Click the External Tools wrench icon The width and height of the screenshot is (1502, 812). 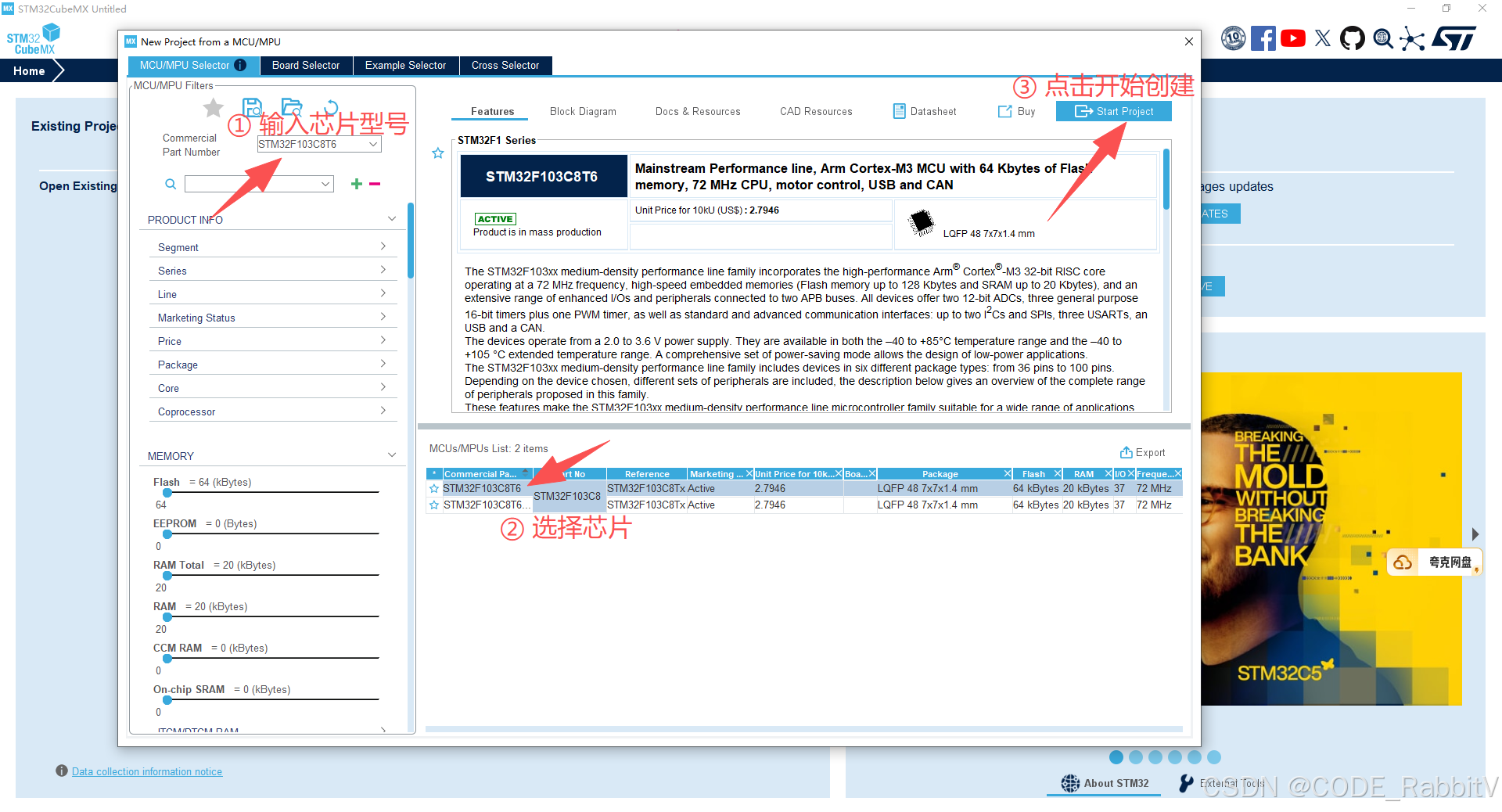click(x=1186, y=783)
